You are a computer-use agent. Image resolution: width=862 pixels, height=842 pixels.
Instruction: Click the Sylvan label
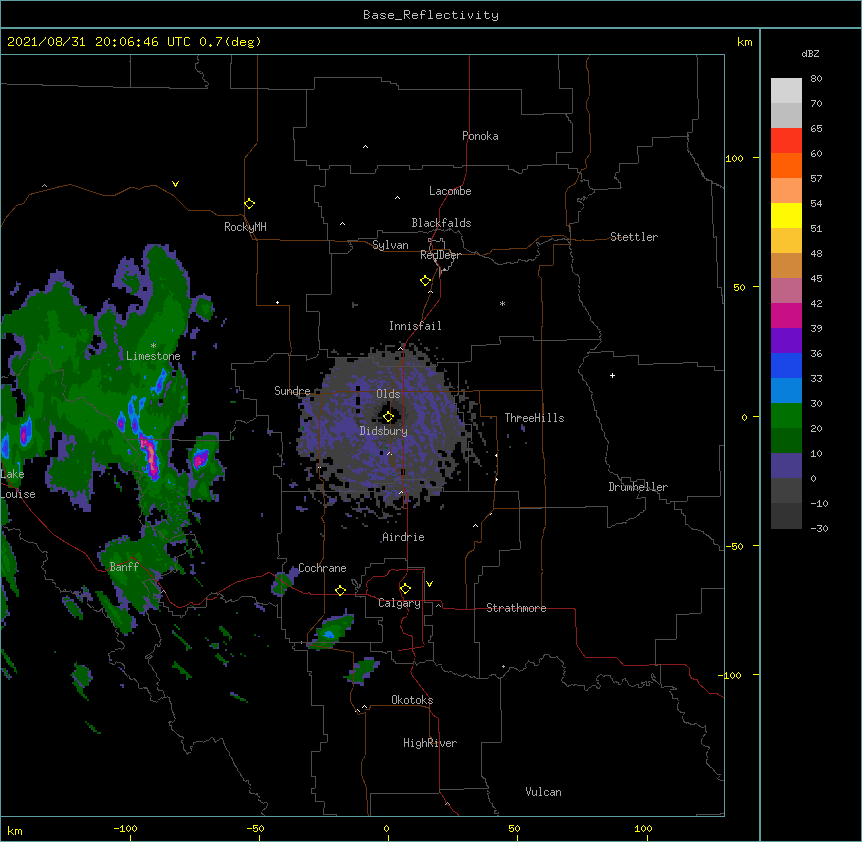tap(390, 245)
